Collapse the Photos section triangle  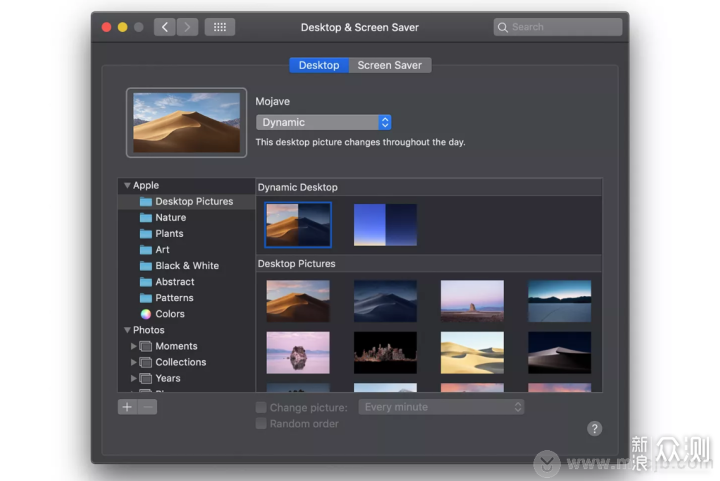tap(127, 330)
